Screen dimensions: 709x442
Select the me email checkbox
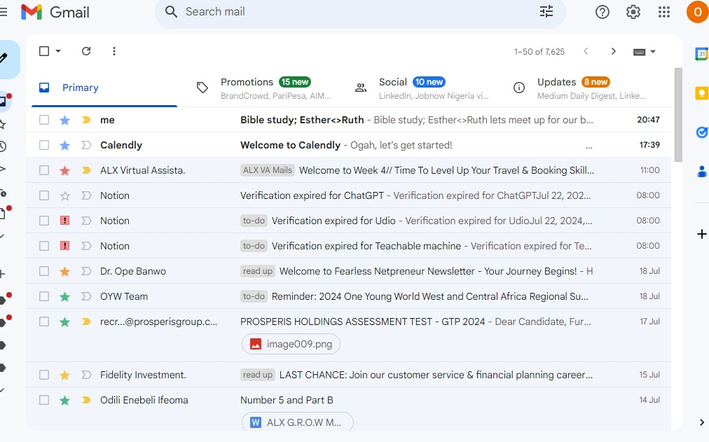(44, 120)
